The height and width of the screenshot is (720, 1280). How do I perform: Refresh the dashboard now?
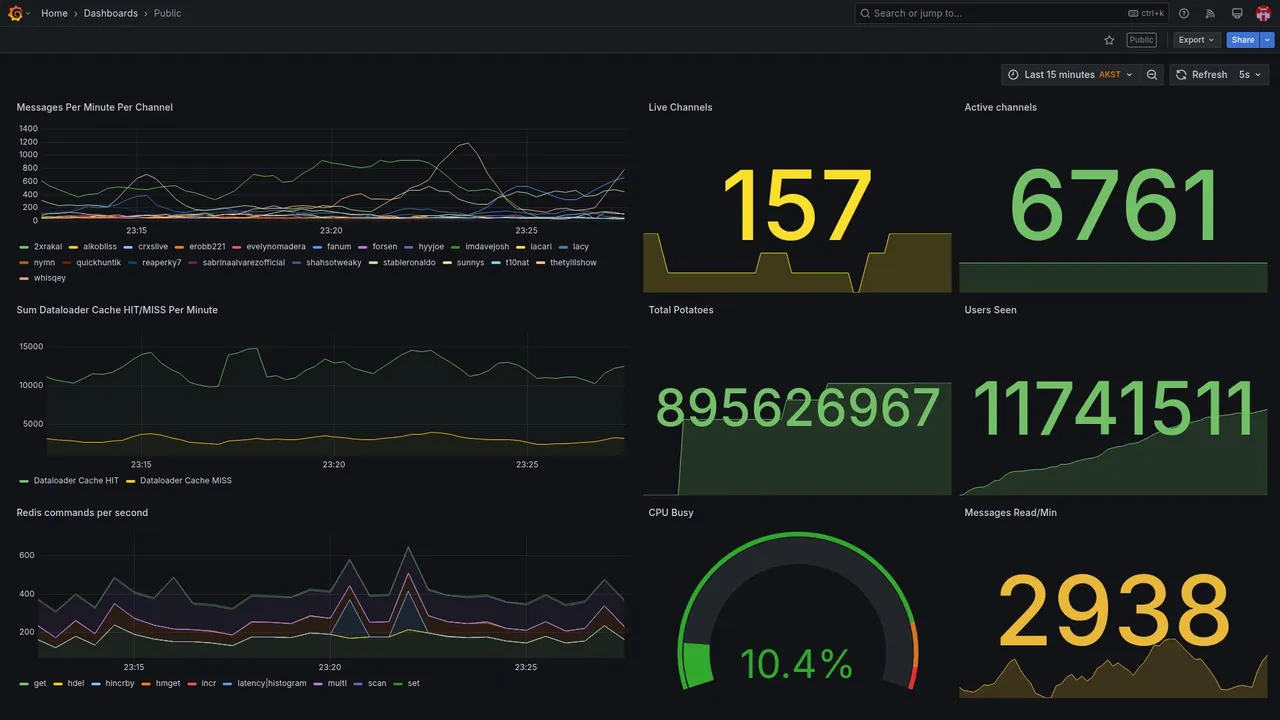1200,75
